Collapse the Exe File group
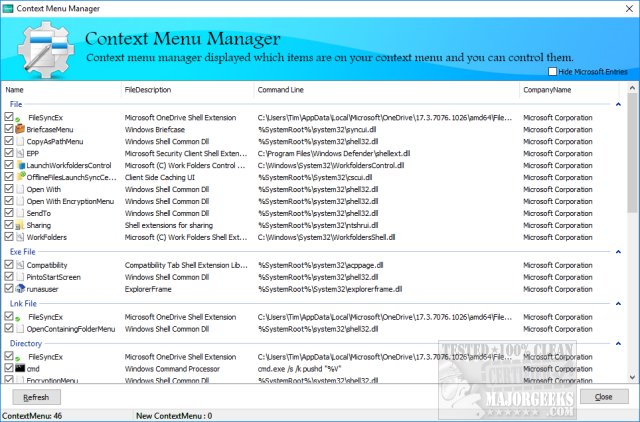This screenshot has width=640, height=422. coord(618,252)
